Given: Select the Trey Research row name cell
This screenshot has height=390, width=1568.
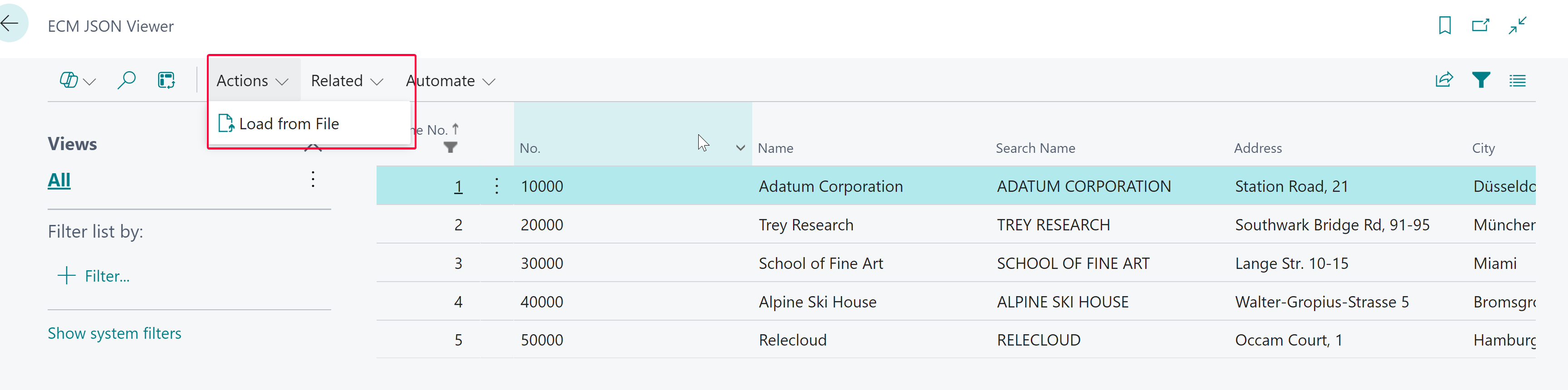Looking at the screenshot, I should coord(806,225).
